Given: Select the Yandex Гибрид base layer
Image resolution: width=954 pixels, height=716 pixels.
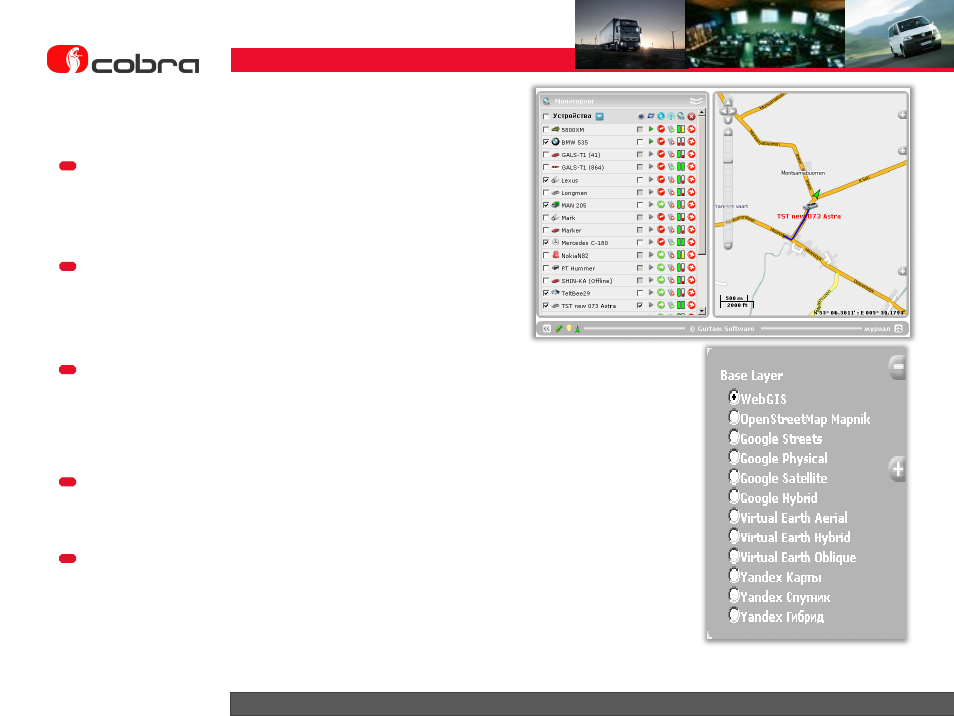Looking at the screenshot, I should [x=734, y=615].
